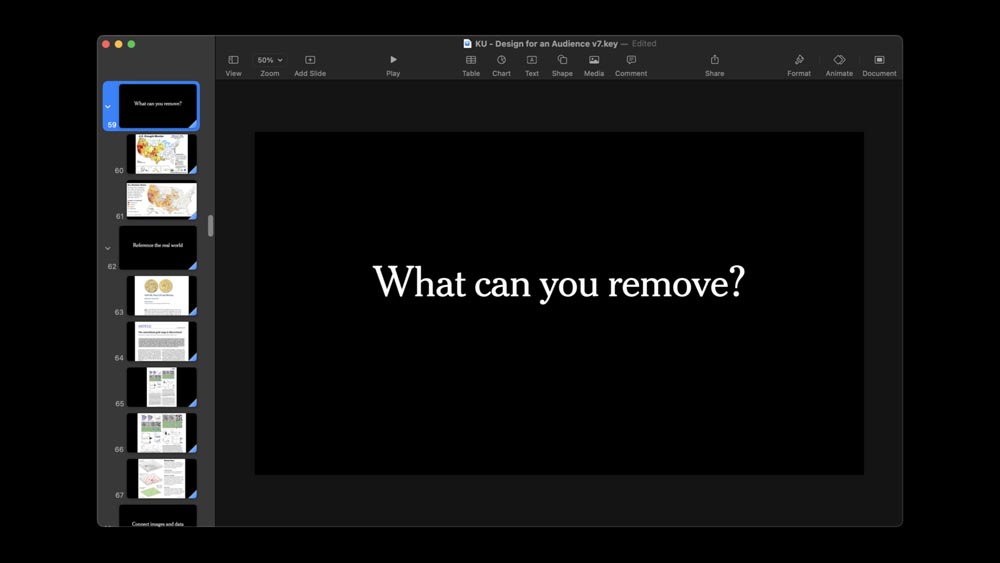Collapse the slide 59 group
This screenshot has width=1000, height=563.
tap(108, 106)
